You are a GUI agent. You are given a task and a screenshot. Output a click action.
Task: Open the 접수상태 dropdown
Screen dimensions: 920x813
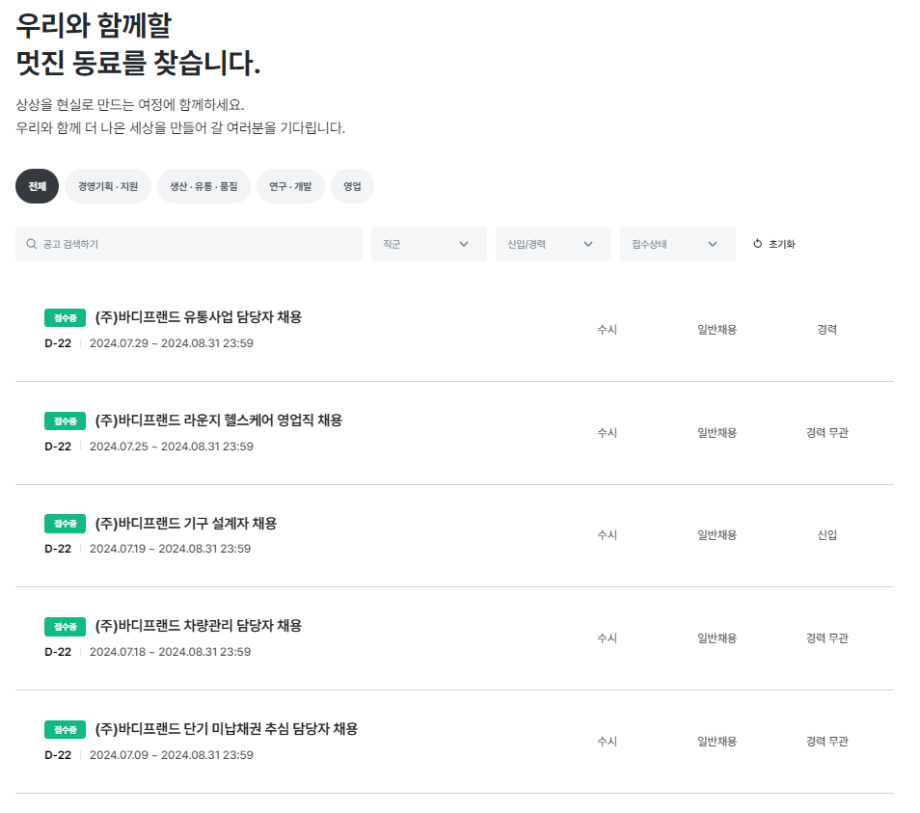coord(677,243)
